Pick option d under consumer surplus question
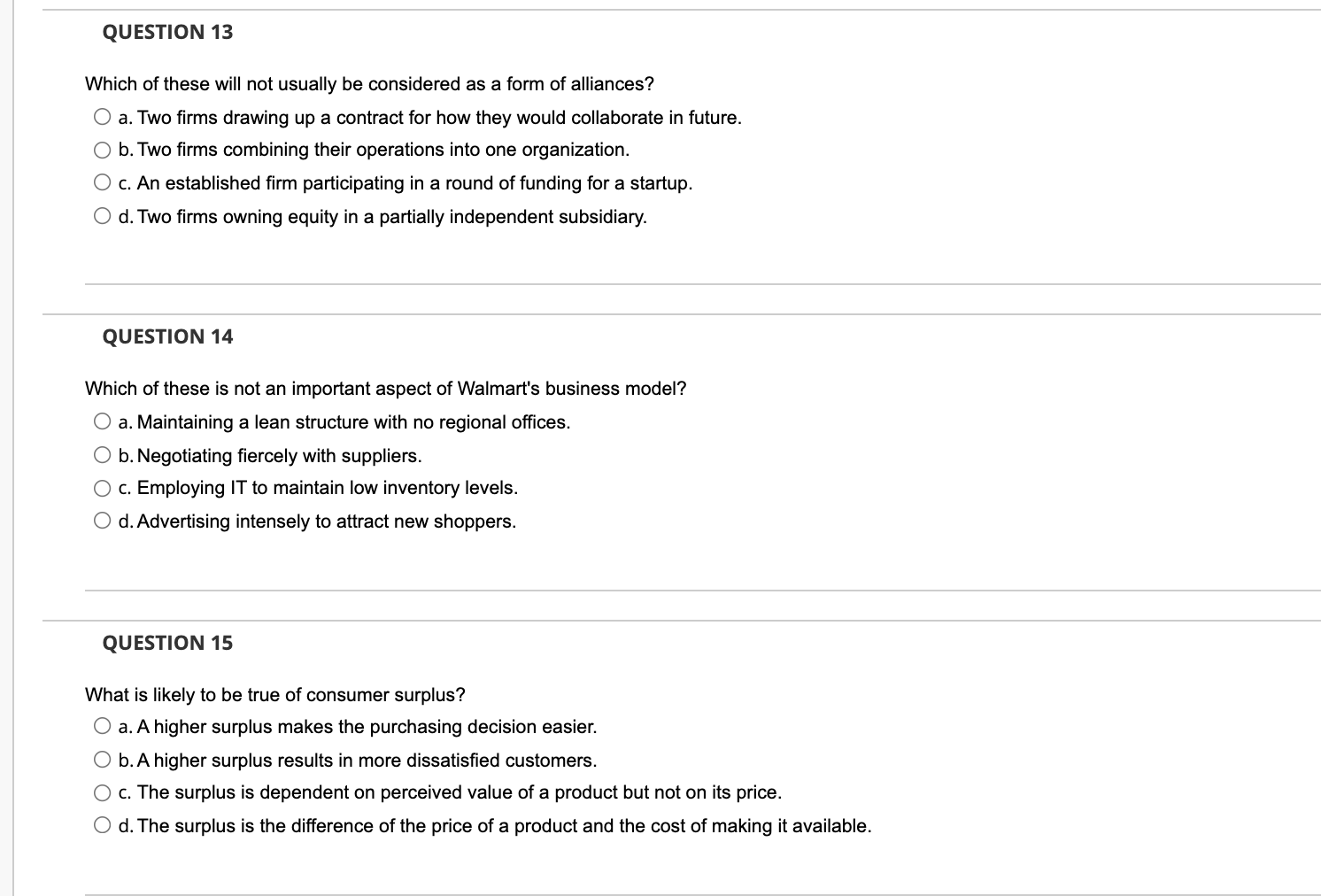 (102, 825)
